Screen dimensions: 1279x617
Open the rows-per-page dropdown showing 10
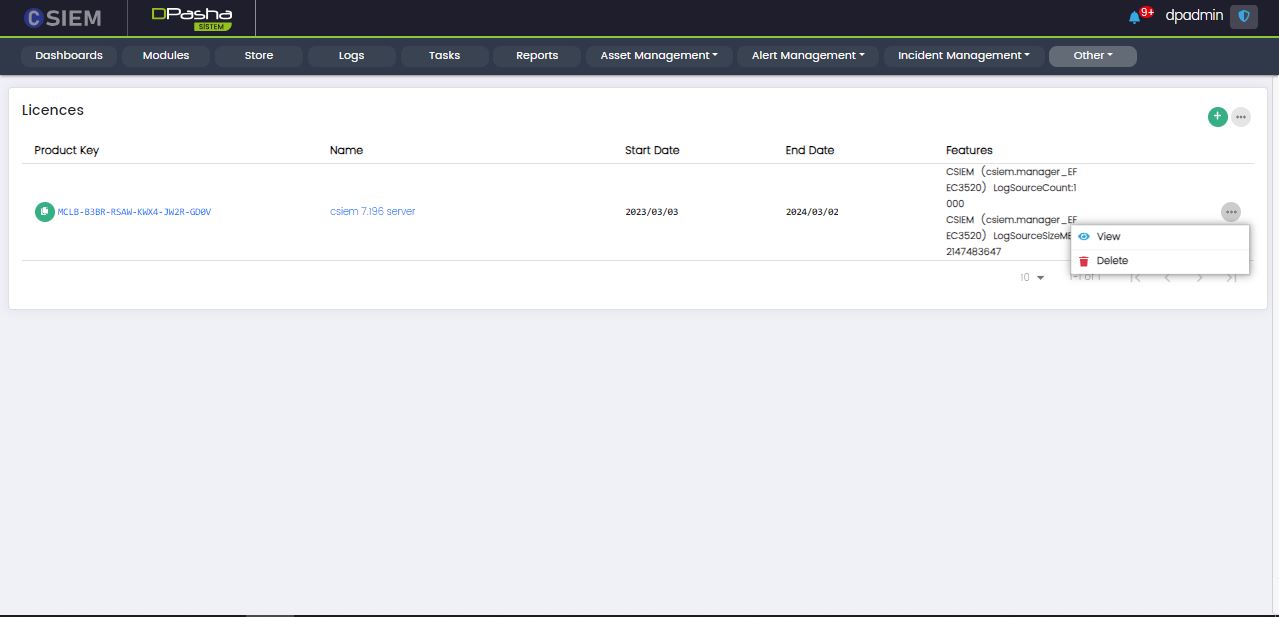click(x=1032, y=277)
